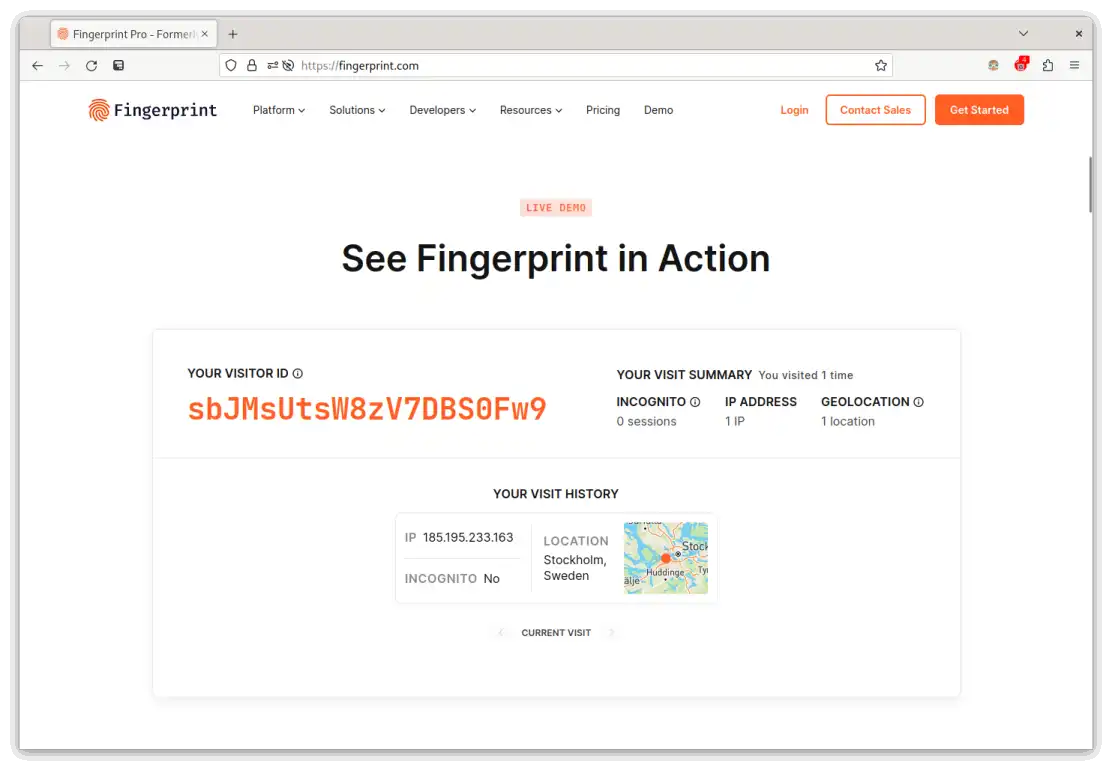Viewport: 1112px width, 771px height.
Task: Open the extensions puzzle icon
Action: pyautogui.click(x=1047, y=65)
